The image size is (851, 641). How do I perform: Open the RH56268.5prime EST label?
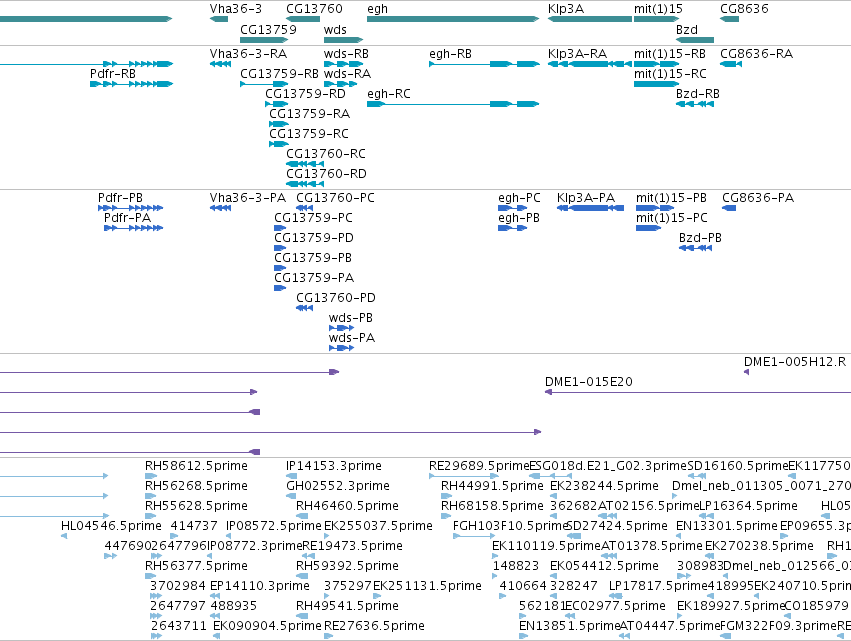tap(196, 486)
